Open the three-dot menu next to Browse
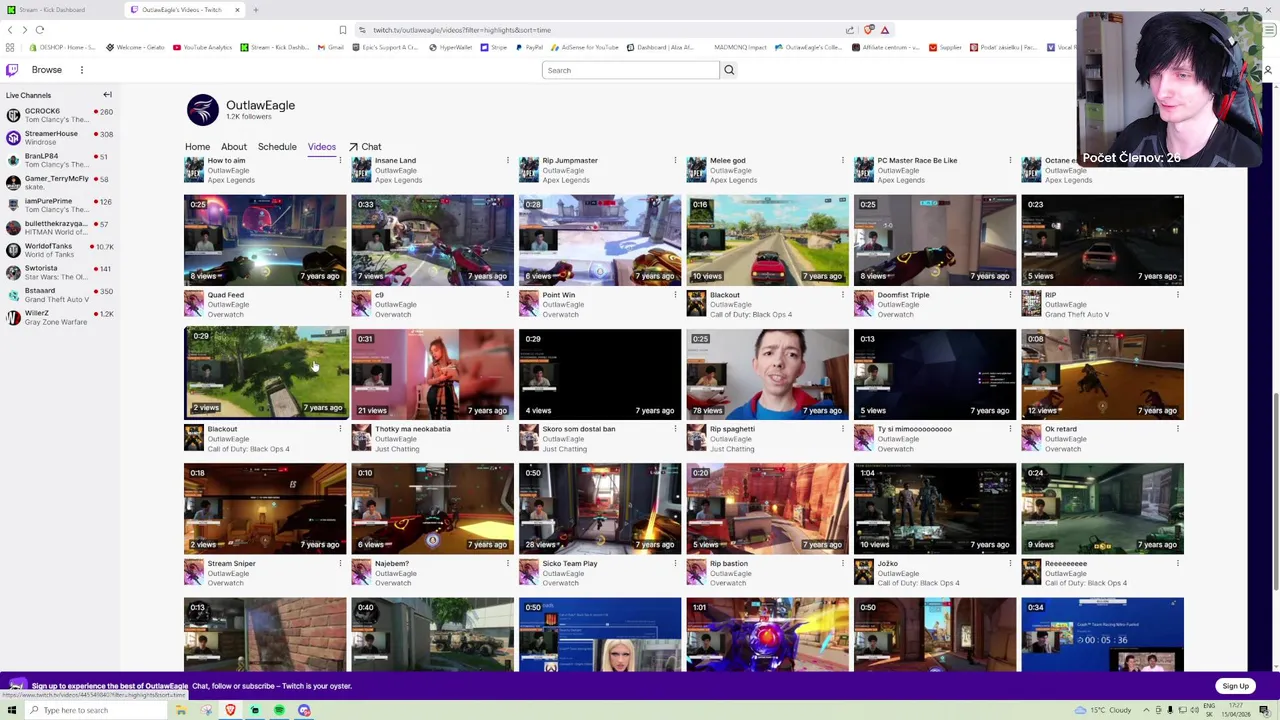The width and height of the screenshot is (1280, 720). coord(82,70)
